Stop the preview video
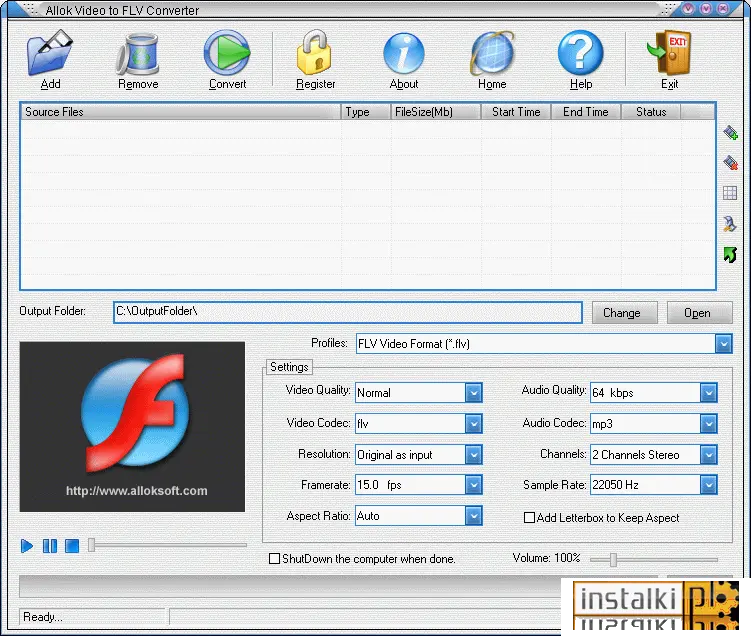 point(72,546)
